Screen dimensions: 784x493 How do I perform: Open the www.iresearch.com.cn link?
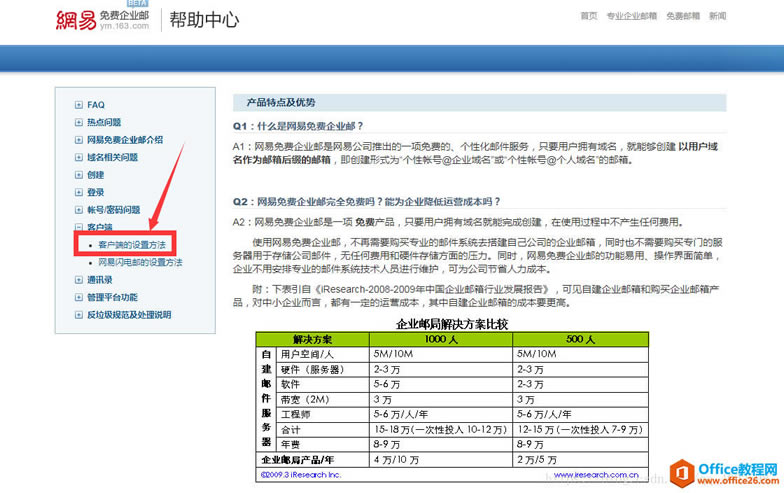coord(596,474)
